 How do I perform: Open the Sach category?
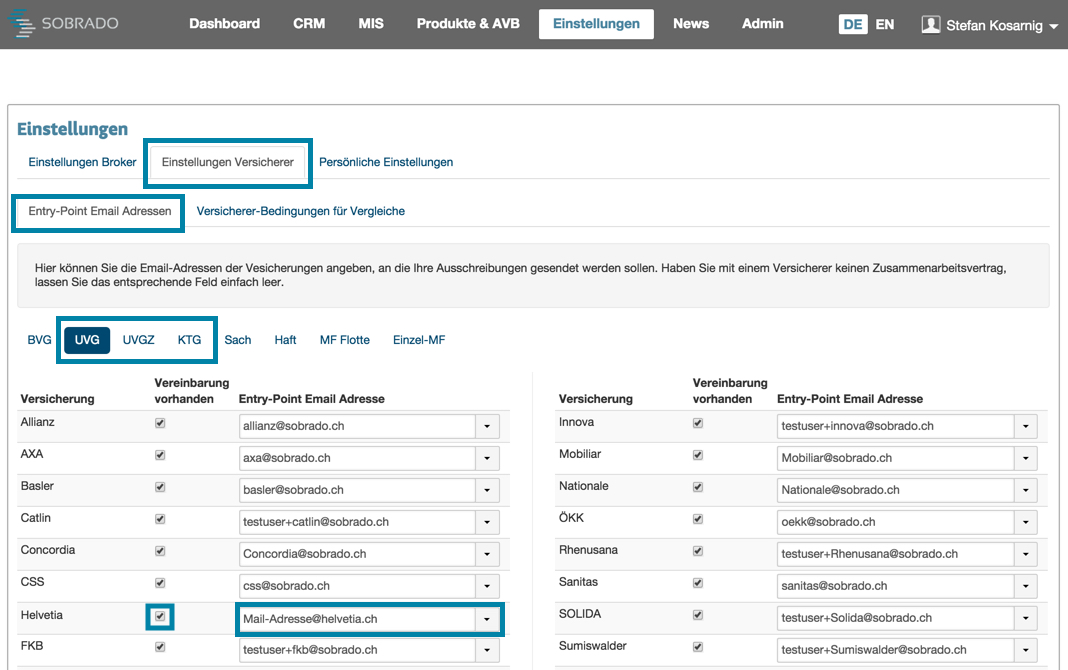238,340
